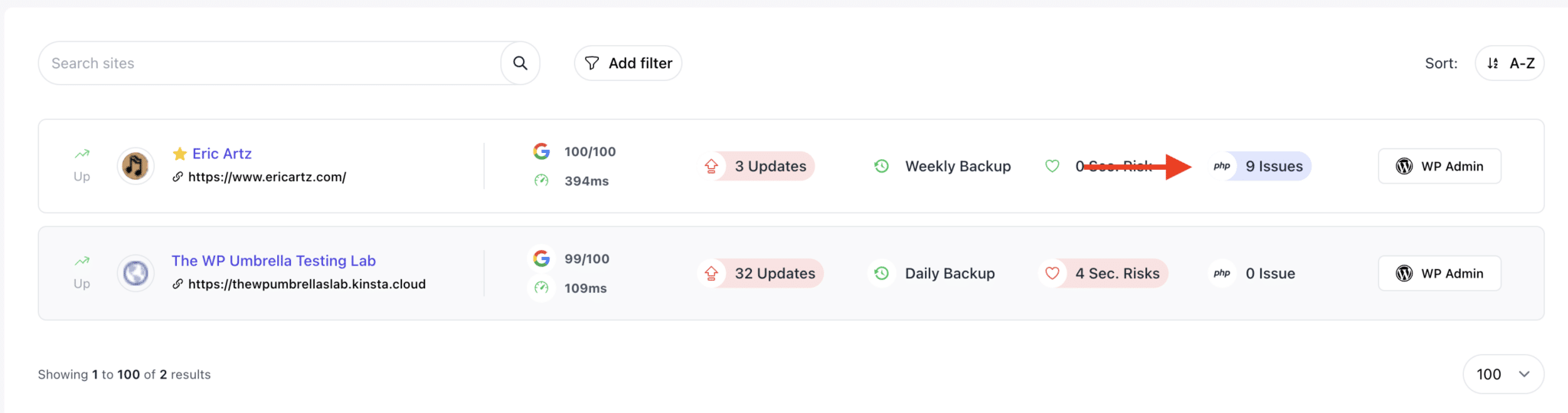Open WP Admin for WP Umbrella Testing Lab
This screenshot has height=413, width=1568.
[x=1439, y=273]
